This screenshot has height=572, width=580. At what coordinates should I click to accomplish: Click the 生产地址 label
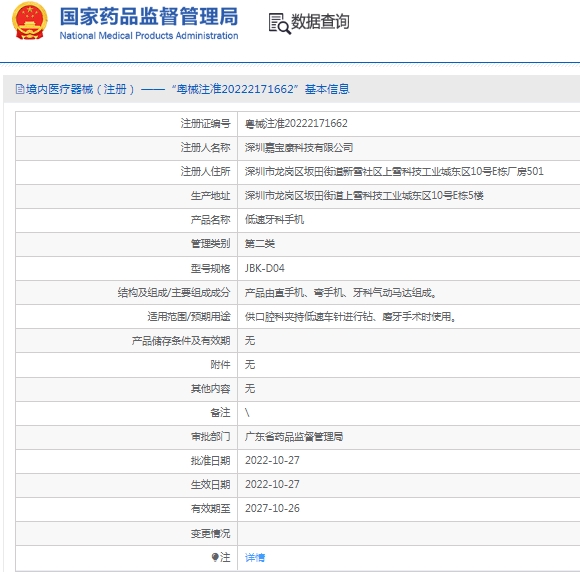[x=210, y=196]
